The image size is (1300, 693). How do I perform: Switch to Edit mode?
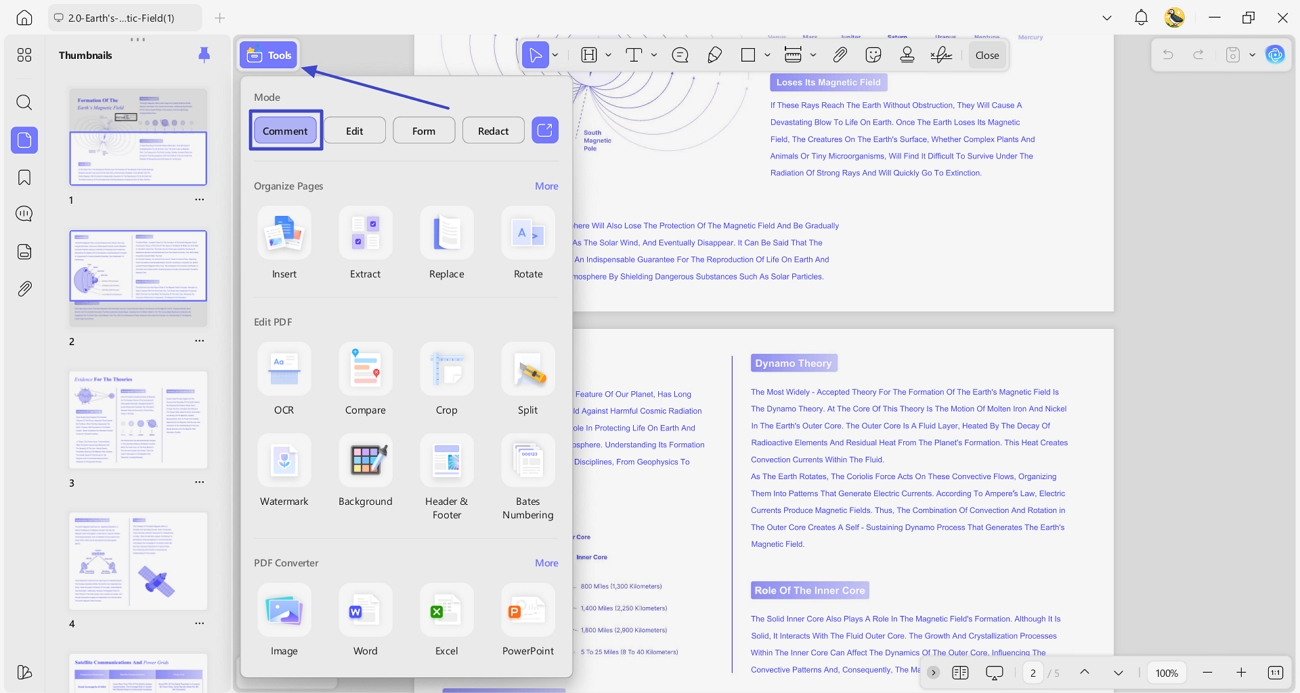354,131
